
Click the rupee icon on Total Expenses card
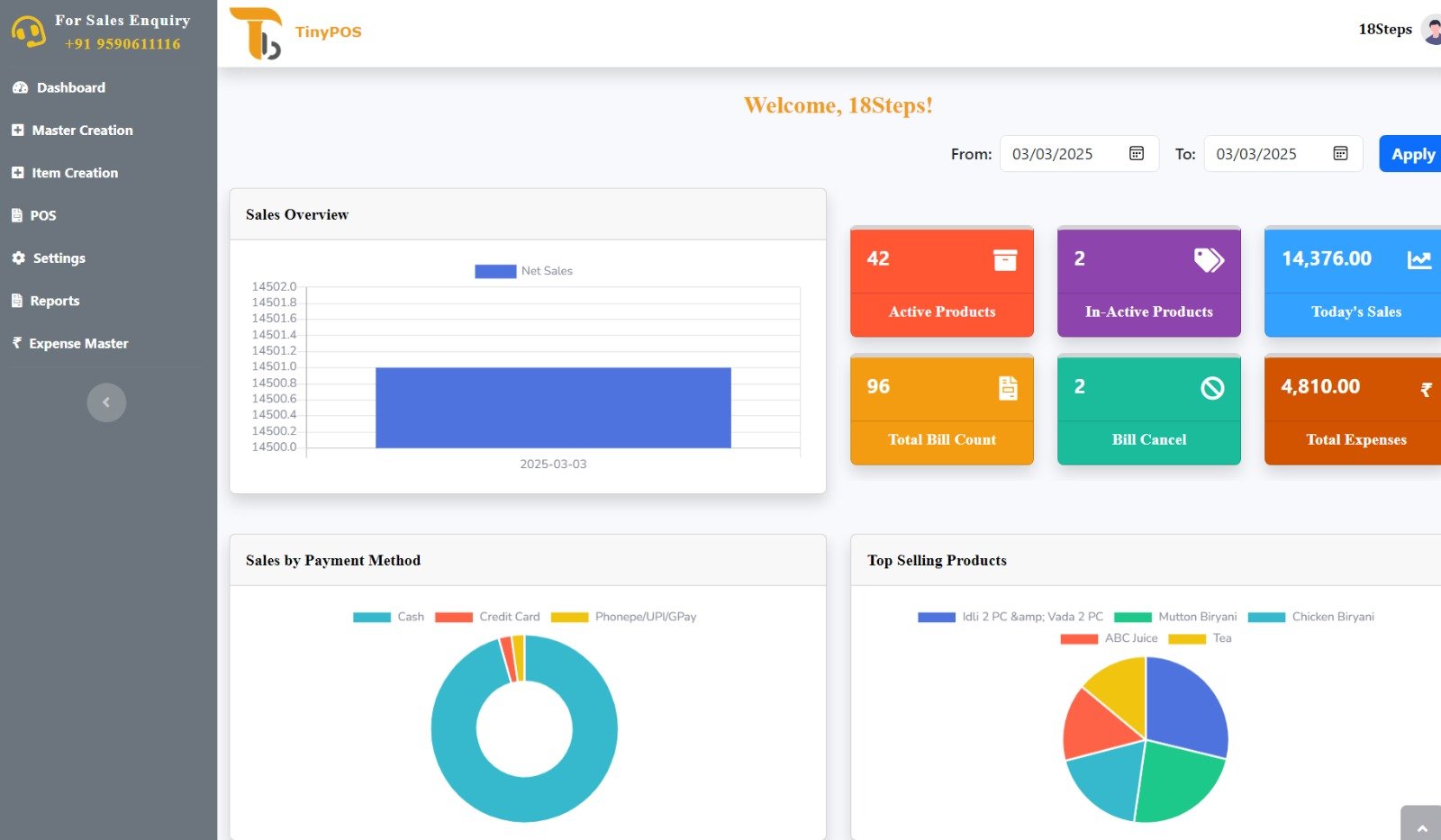(1426, 389)
